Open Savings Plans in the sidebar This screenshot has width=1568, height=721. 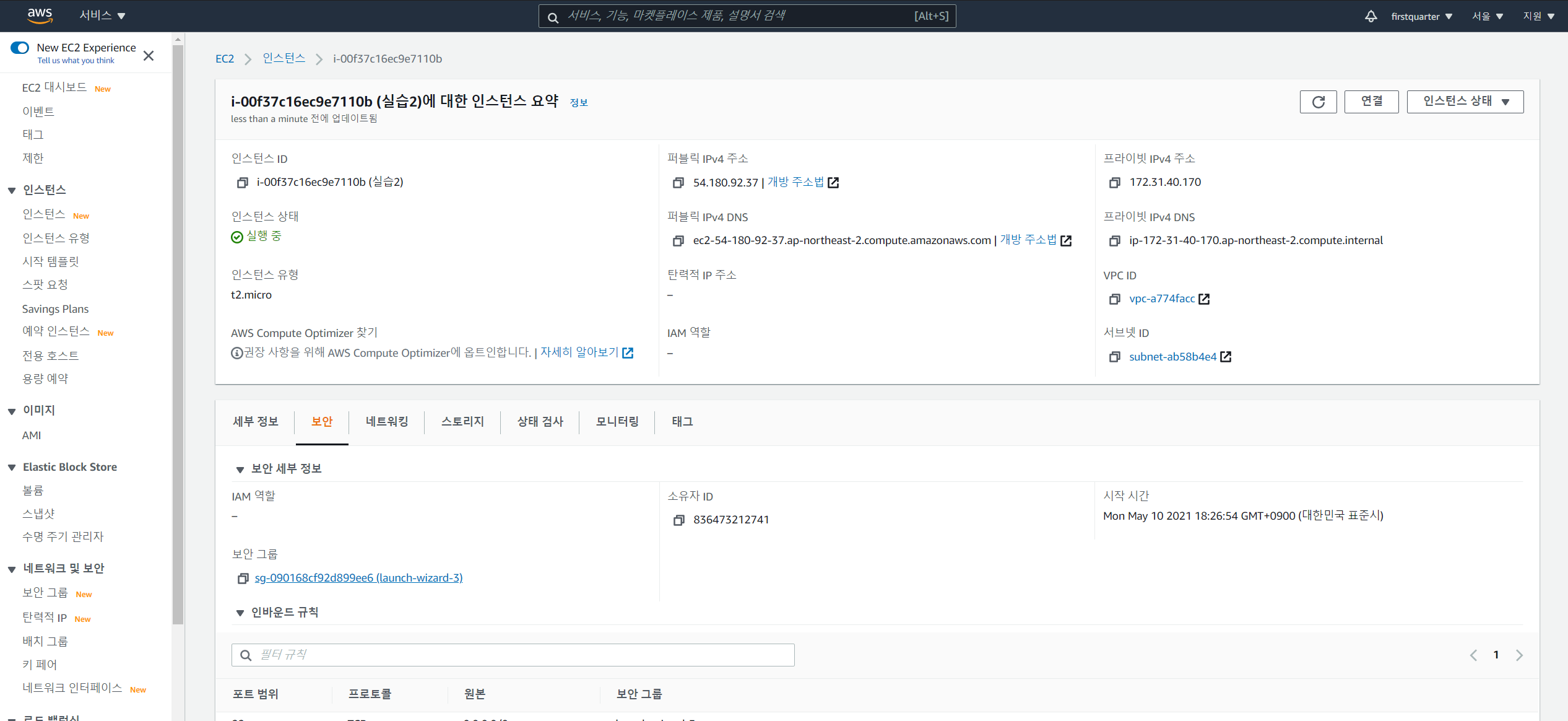[55, 309]
